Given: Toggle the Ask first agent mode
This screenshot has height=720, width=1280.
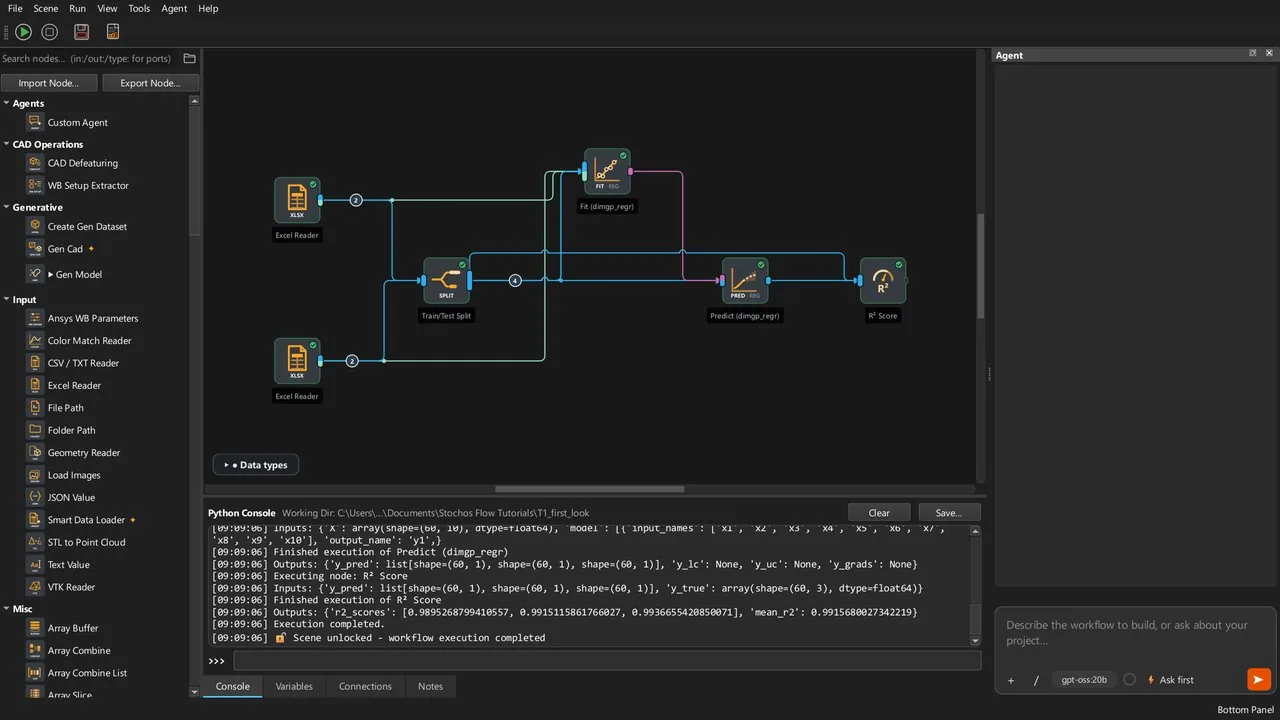Looking at the screenshot, I should (x=1170, y=680).
